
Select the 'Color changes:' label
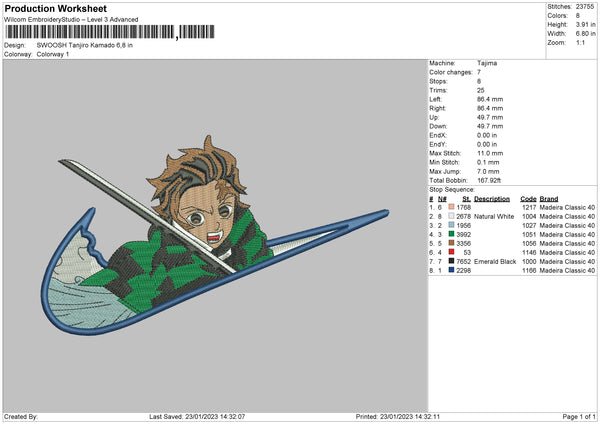451,72
